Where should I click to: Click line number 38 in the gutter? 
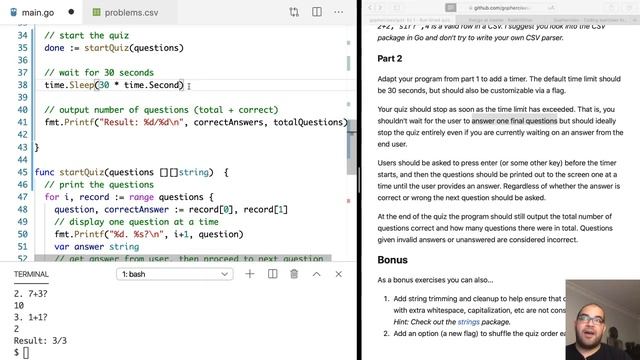click(22, 85)
